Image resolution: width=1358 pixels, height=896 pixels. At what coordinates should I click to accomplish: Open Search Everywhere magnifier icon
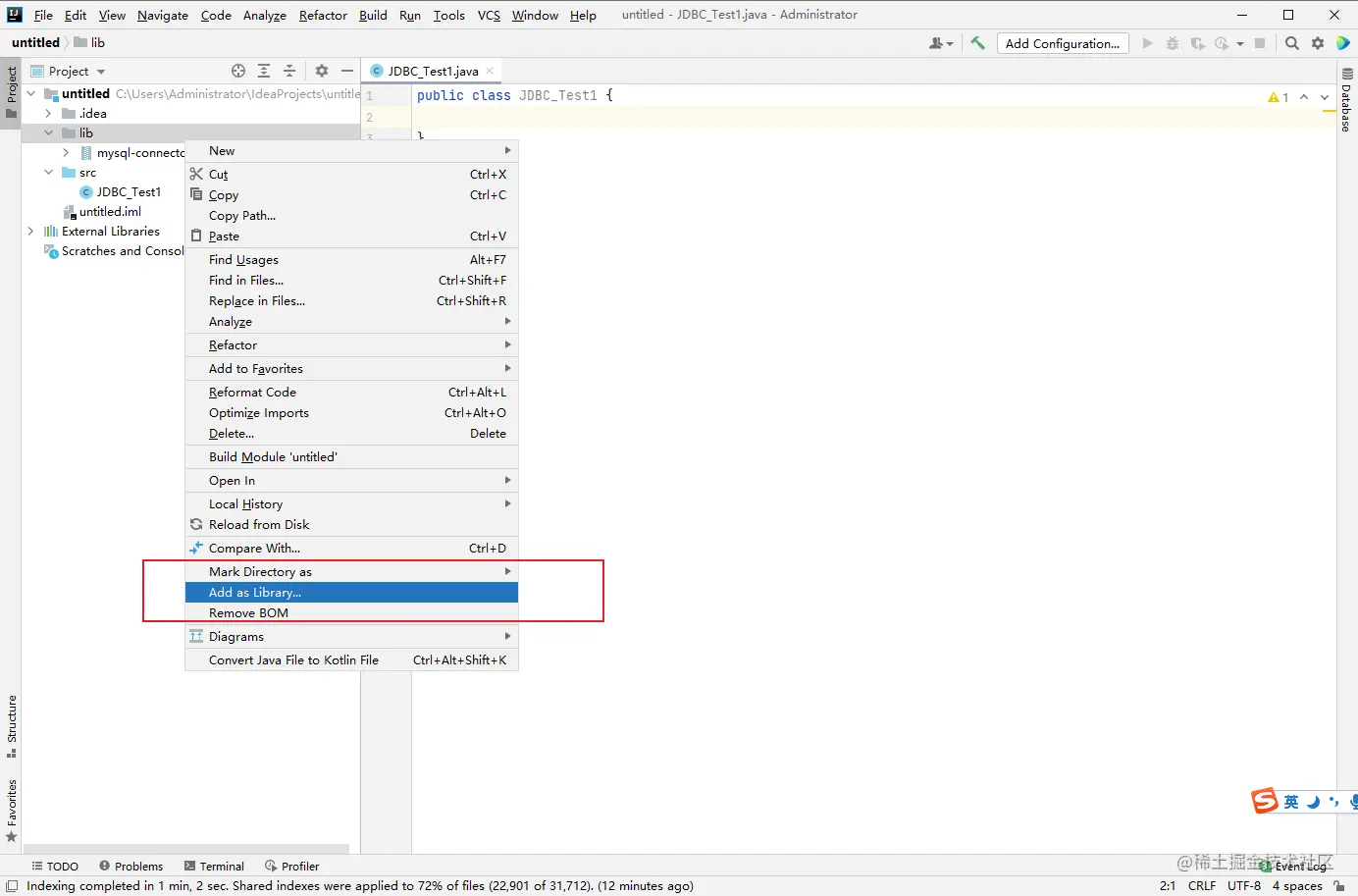click(1292, 43)
